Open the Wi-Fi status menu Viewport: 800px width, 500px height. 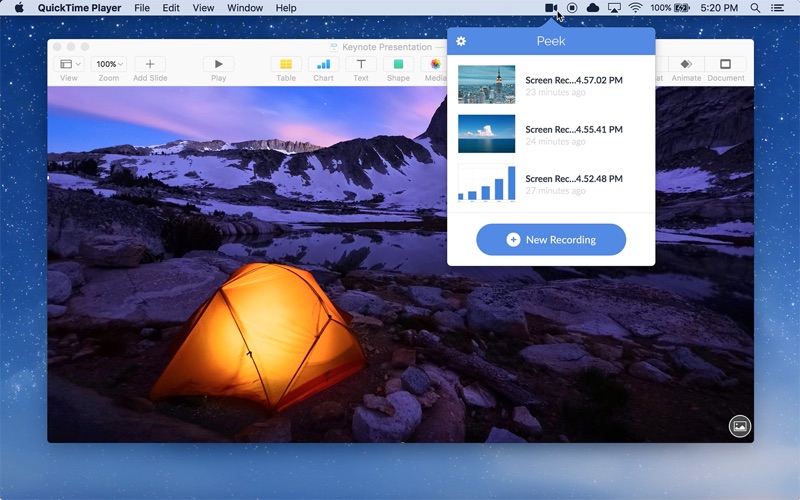pos(635,8)
